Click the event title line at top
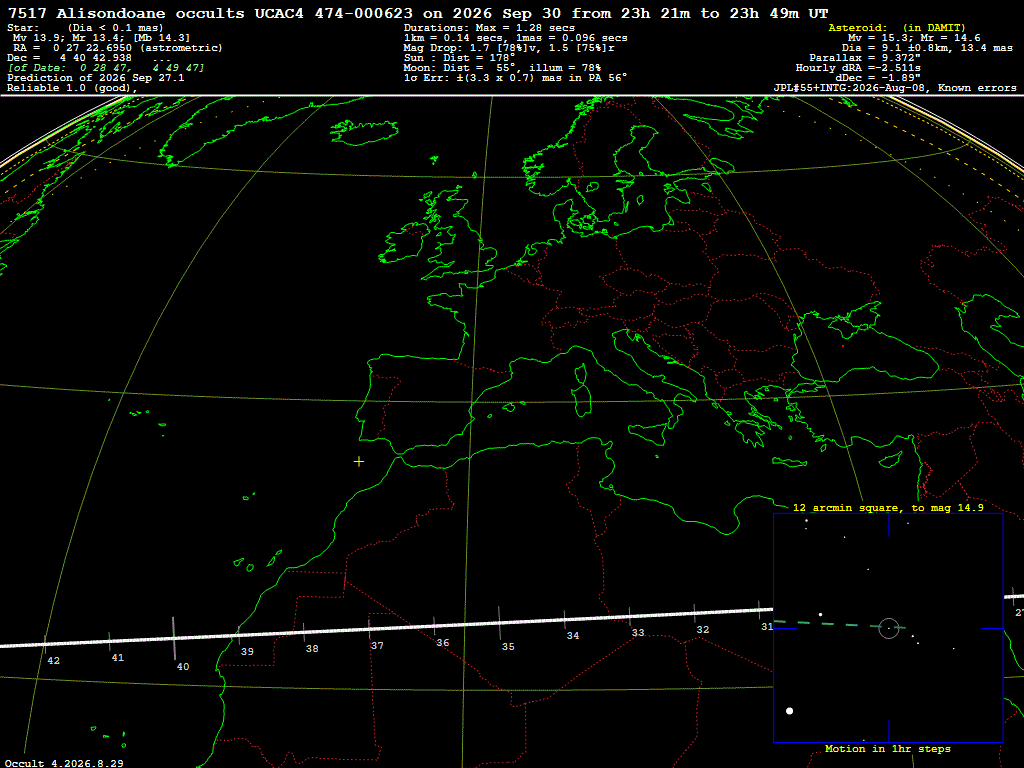1024x768 pixels. point(418,13)
